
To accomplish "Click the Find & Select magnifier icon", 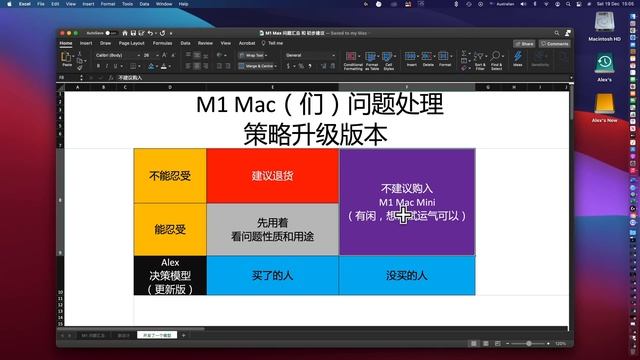I will 496,56.
